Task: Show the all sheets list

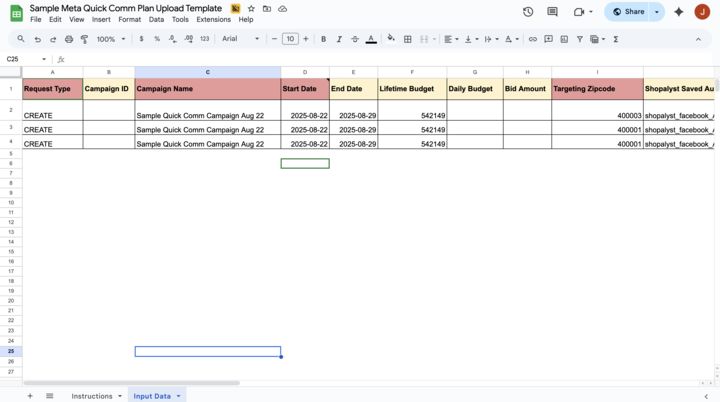Action: (50, 396)
